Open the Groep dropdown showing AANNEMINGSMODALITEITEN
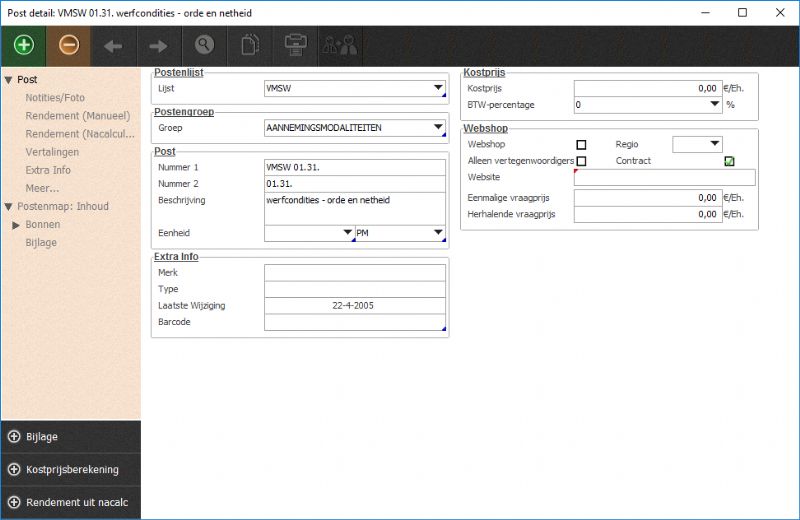The height and width of the screenshot is (520, 800). 438,128
